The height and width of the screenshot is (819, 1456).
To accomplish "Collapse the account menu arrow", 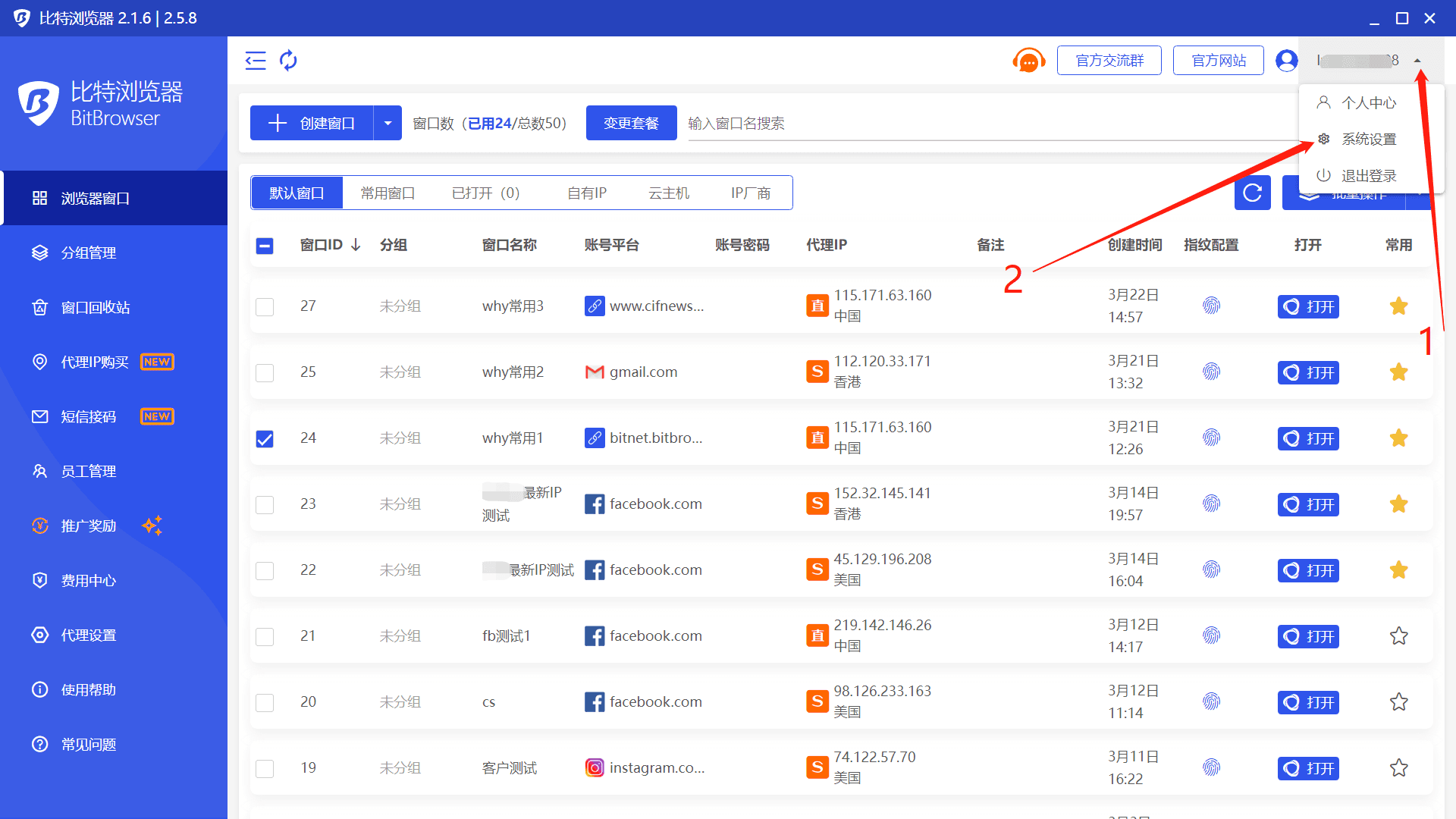I will point(1417,61).
